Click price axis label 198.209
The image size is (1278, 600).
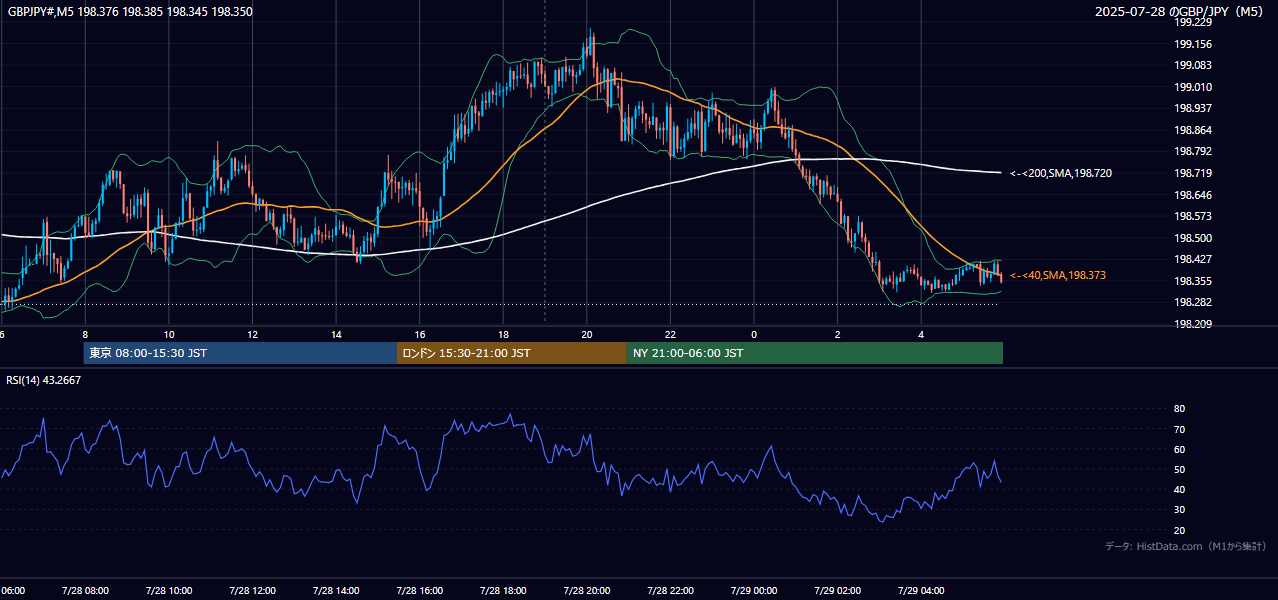tap(1193, 324)
